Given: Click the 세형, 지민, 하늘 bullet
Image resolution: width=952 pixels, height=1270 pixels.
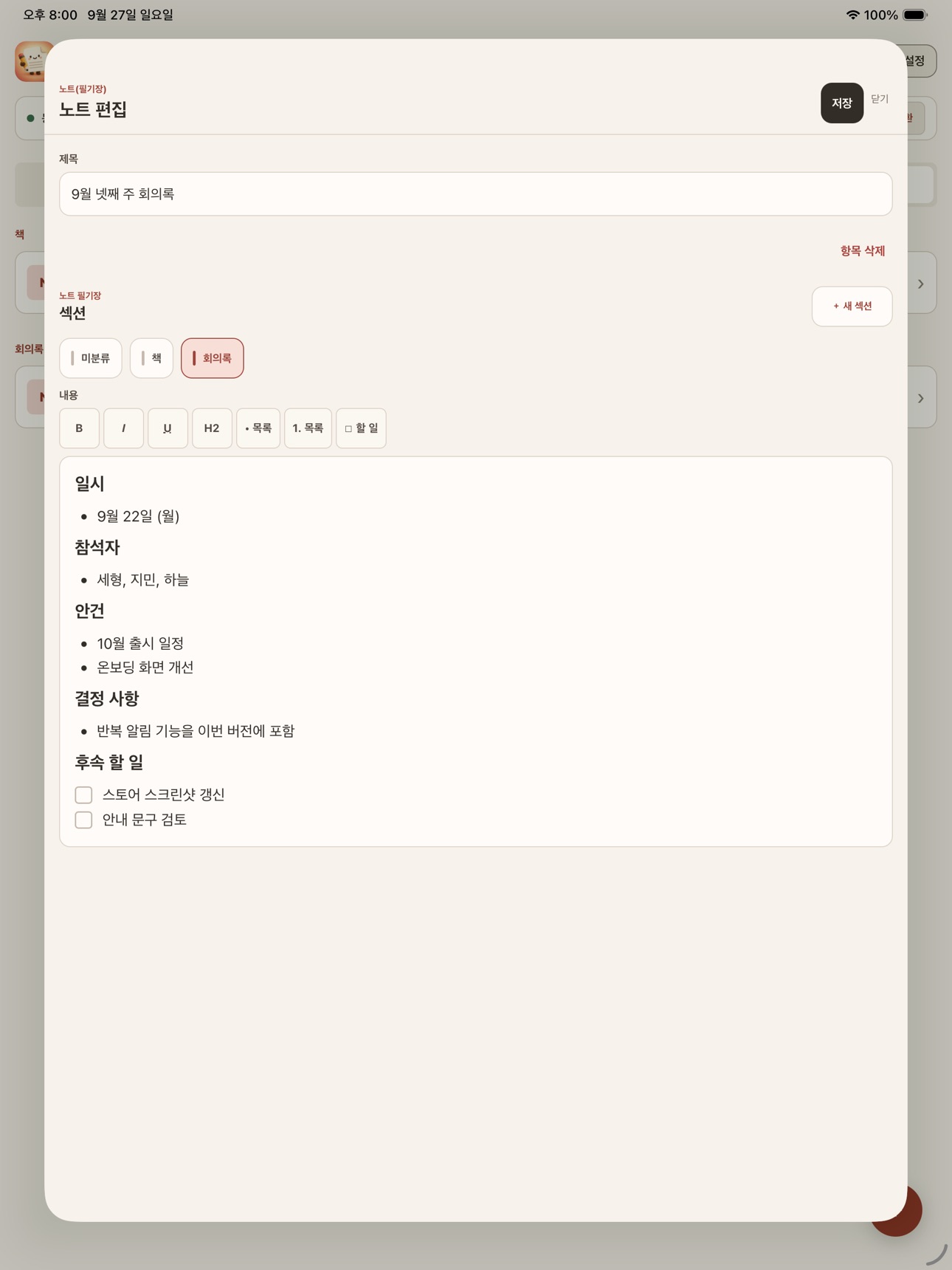Looking at the screenshot, I should tap(143, 580).
